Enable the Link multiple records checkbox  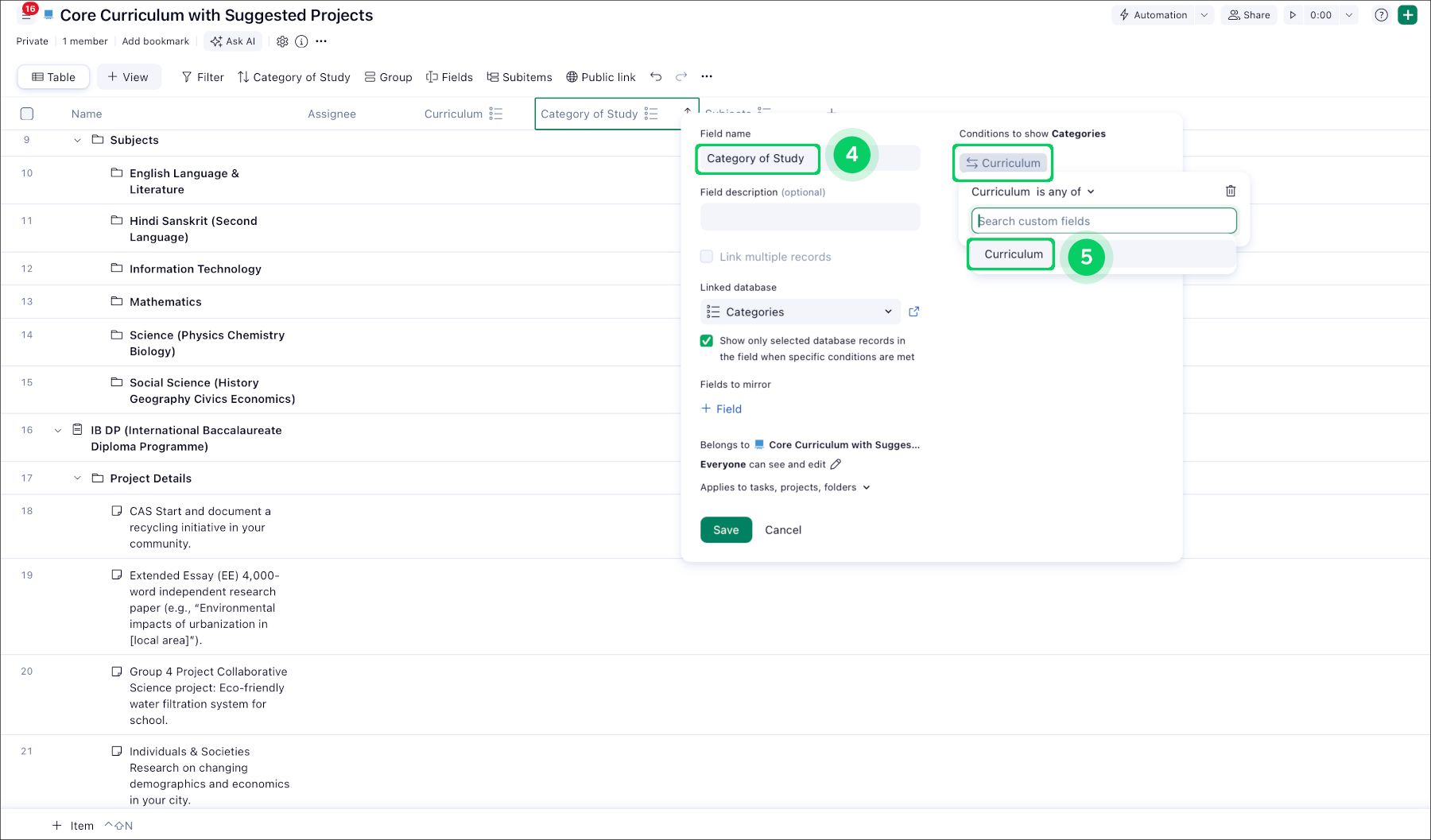click(707, 256)
